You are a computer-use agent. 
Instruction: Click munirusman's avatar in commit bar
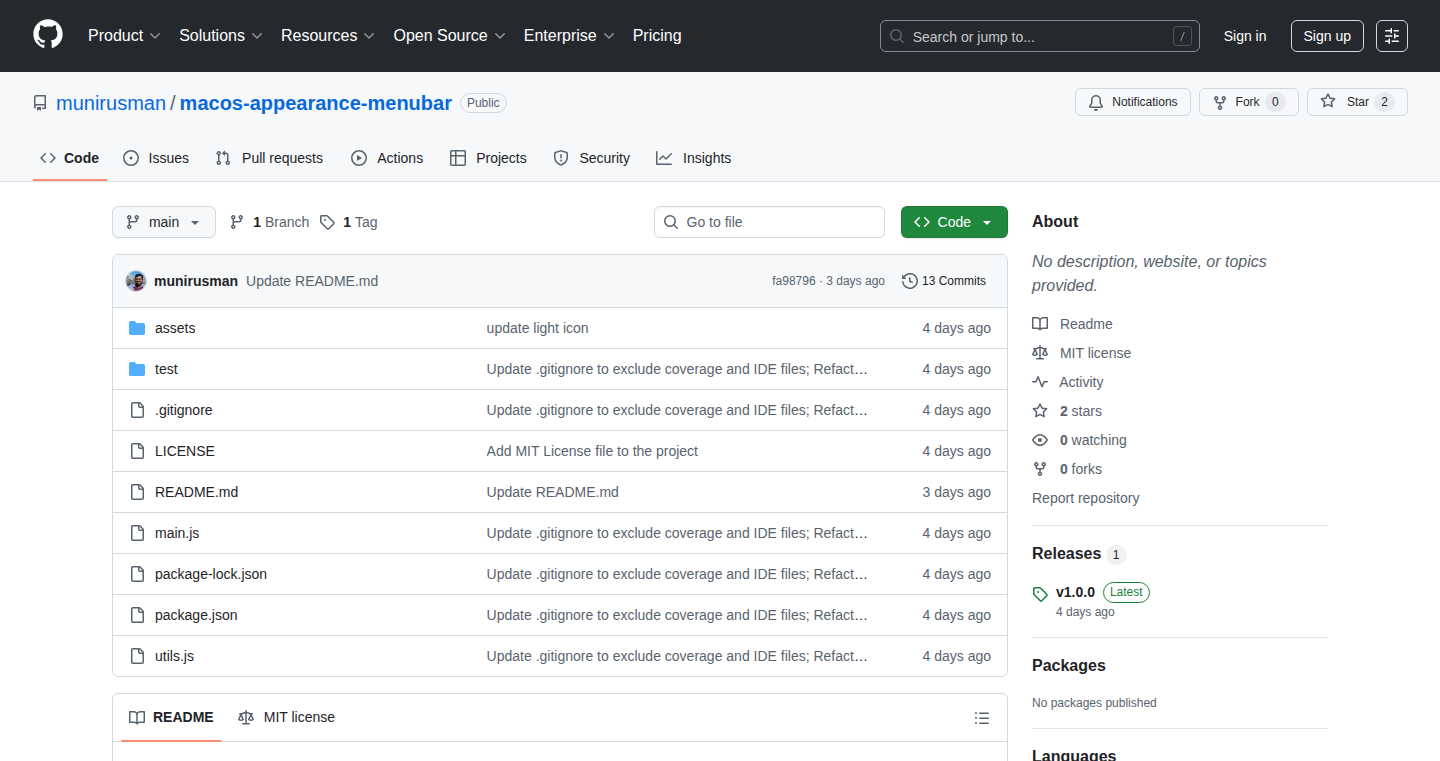click(136, 281)
